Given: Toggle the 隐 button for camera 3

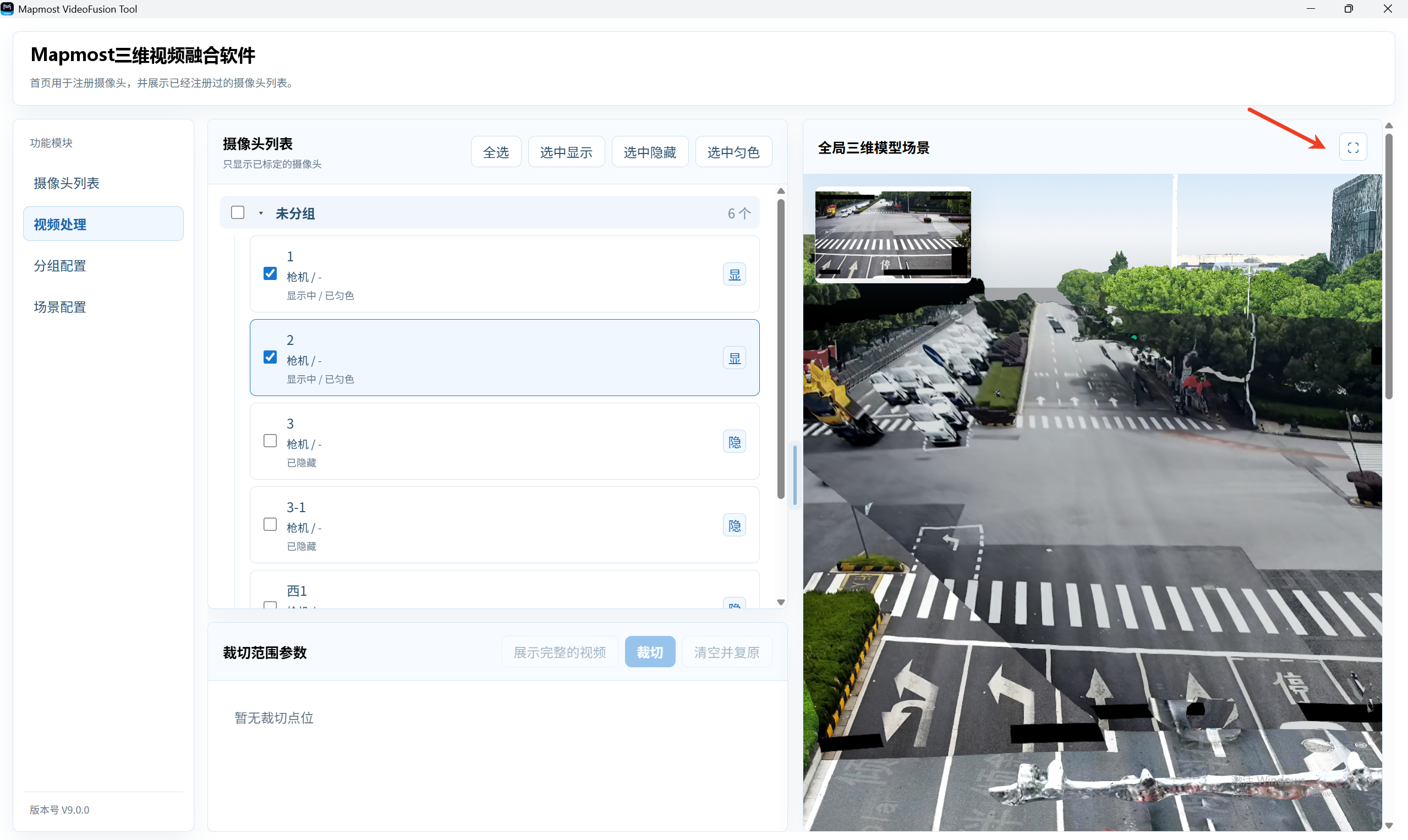Looking at the screenshot, I should 735,442.
